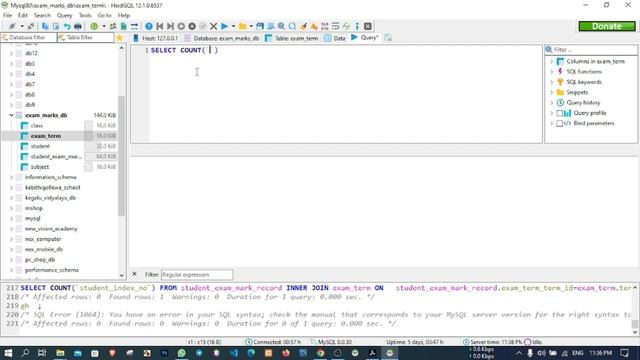Focus the Database filter field
Screen dimensions: 640x360
click(x=29, y=38)
